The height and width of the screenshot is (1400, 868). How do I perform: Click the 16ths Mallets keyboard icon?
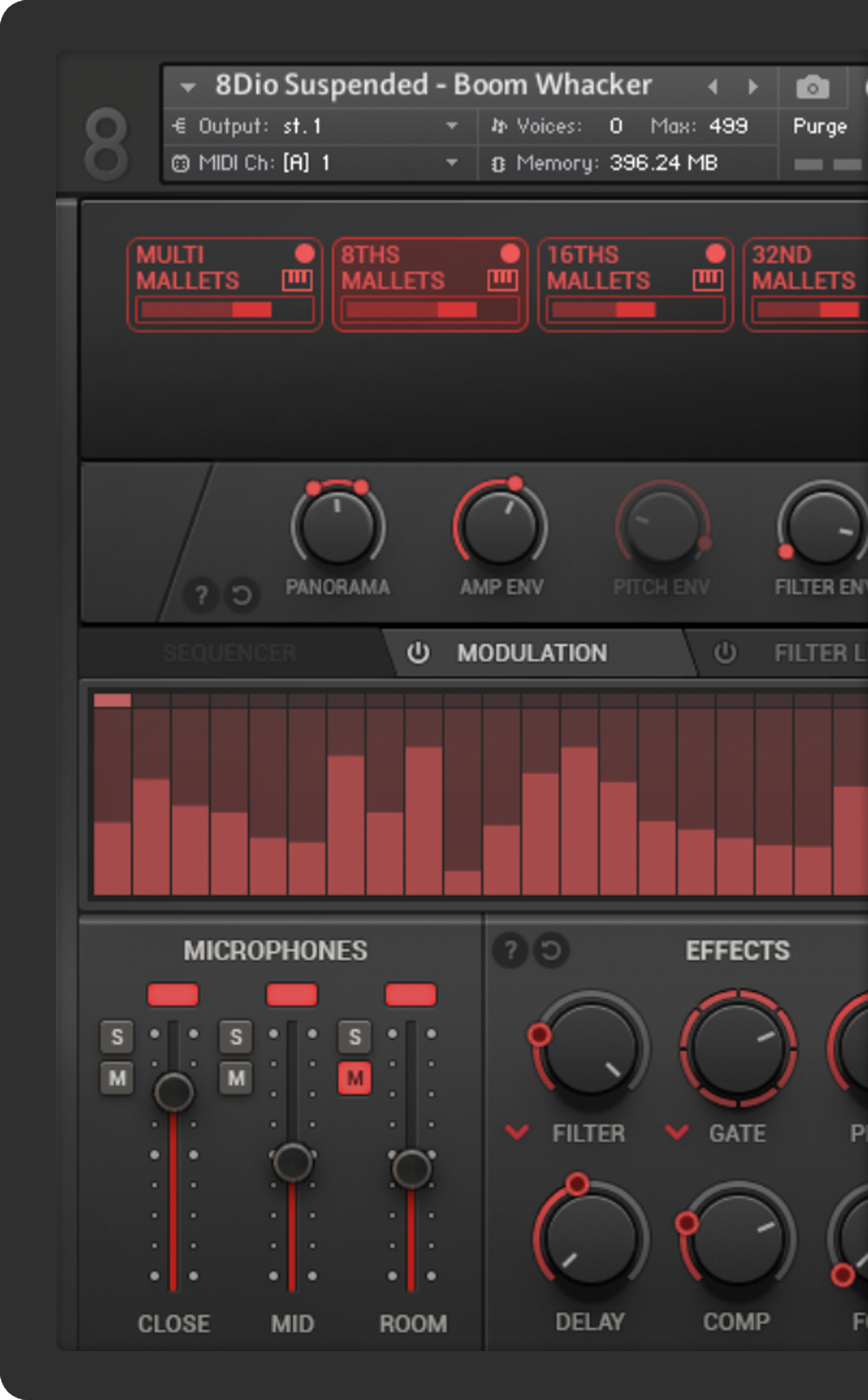[707, 280]
